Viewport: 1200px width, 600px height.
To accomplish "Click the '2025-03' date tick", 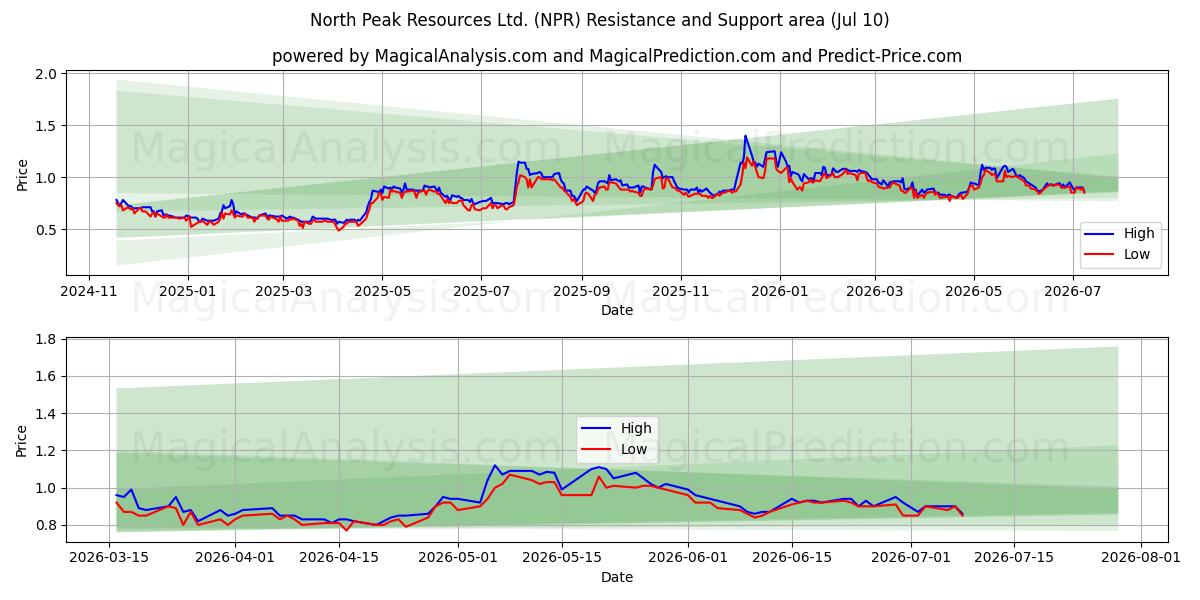I will pos(283,291).
